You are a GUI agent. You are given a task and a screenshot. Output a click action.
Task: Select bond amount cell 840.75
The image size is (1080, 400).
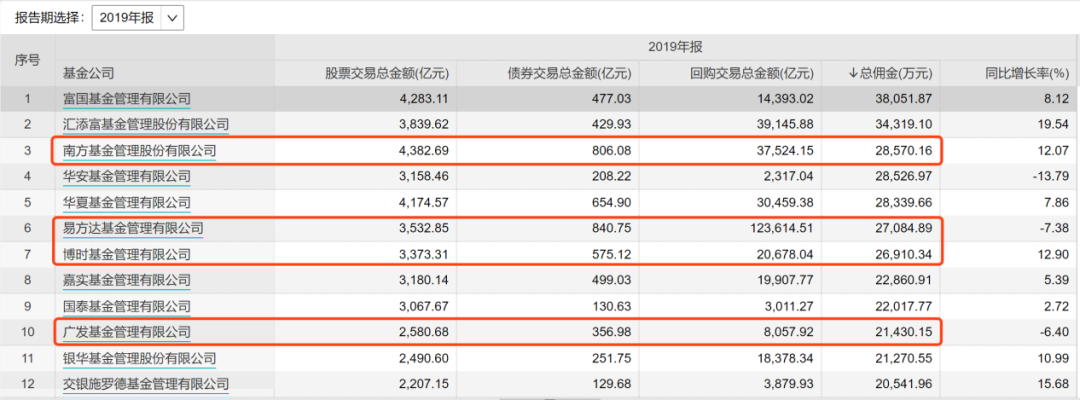pos(613,229)
